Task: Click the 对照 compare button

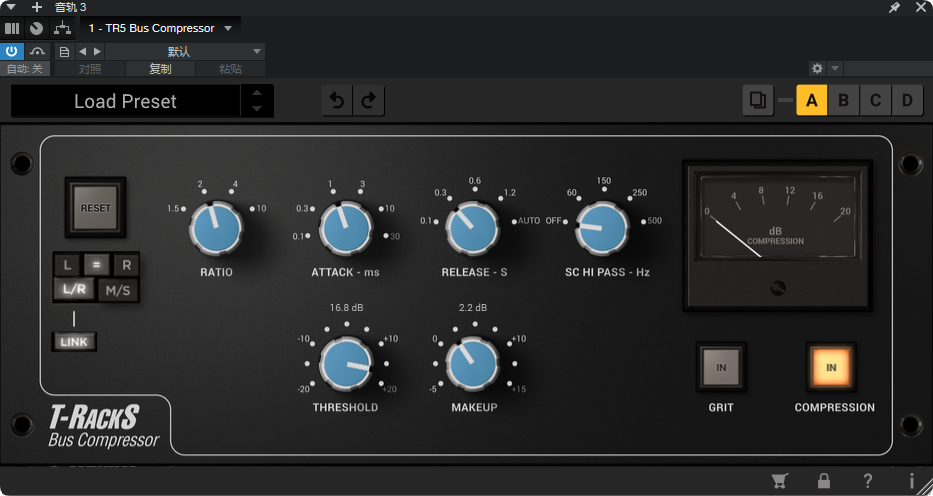Action: (x=90, y=69)
